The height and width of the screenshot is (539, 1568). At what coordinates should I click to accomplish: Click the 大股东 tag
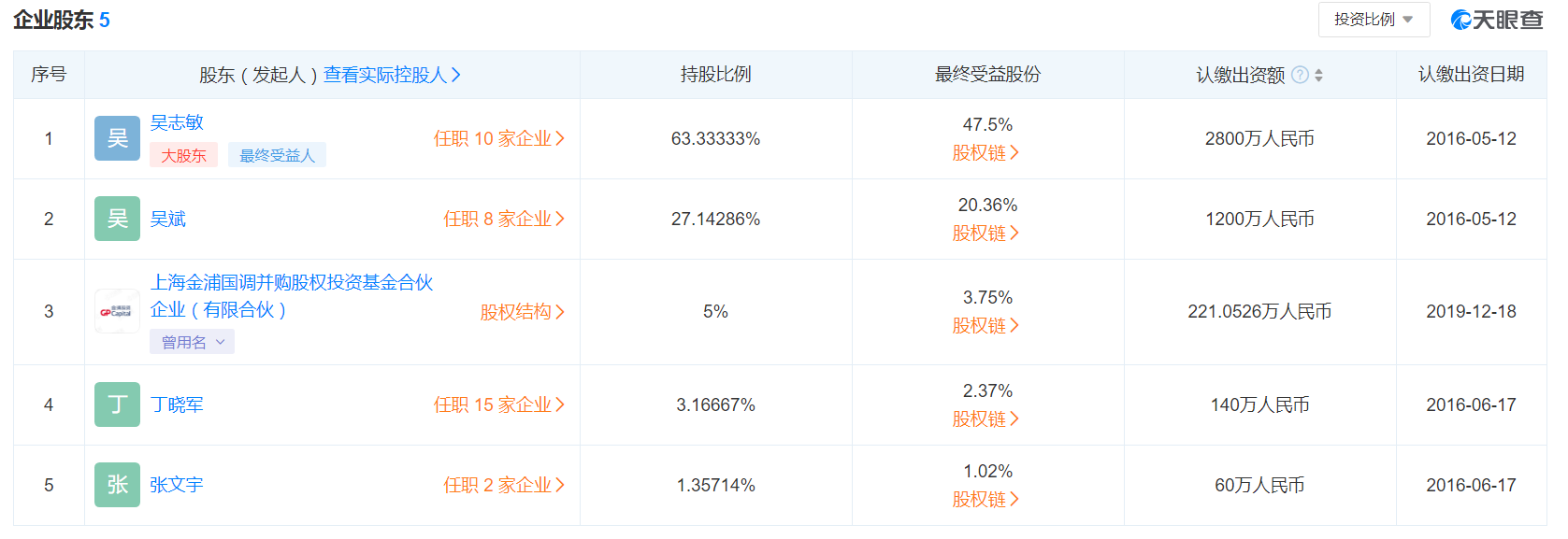coord(183,155)
